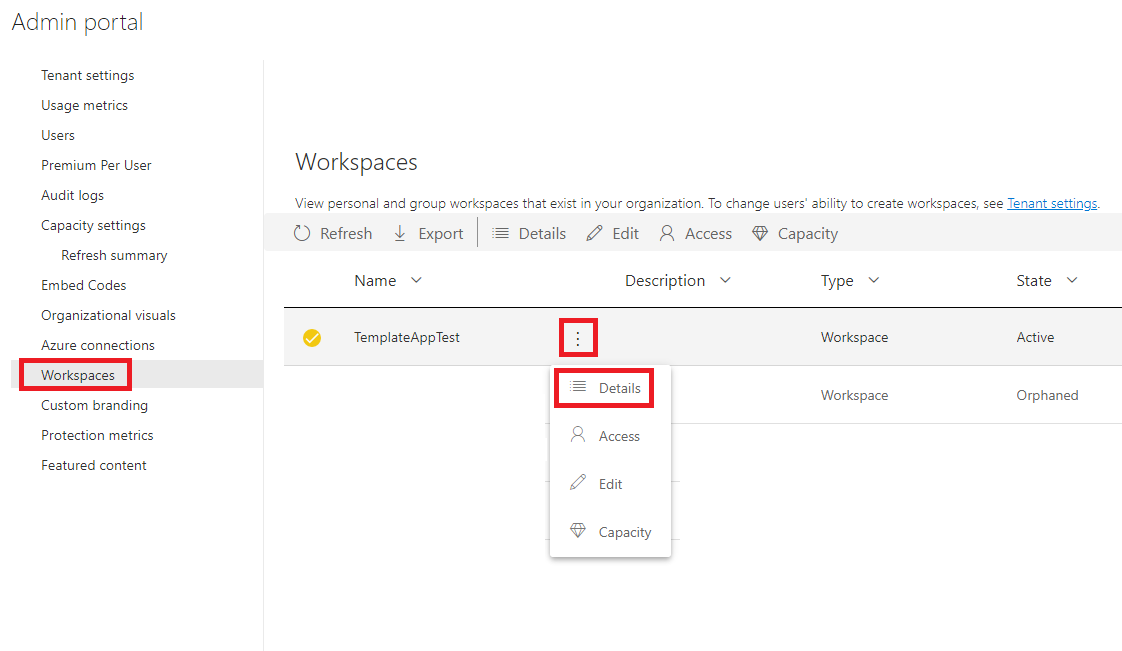The image size is (1122, 651).
Task: Expand the Type column filter dropdown
Action: pos(875,280)
